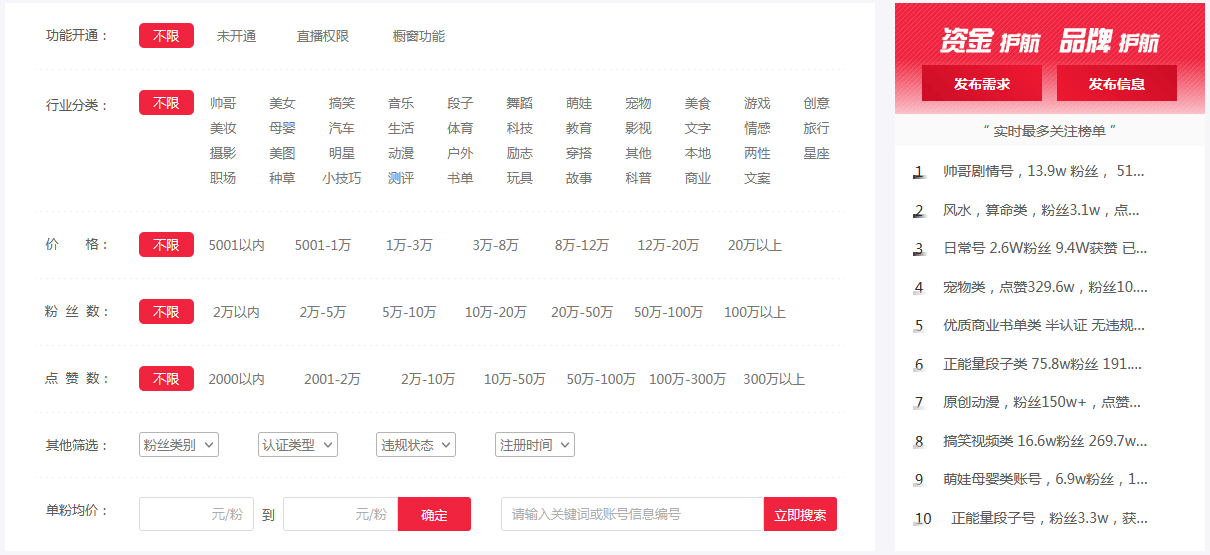Select the 橱窗功能 filter

click(419, 36)
